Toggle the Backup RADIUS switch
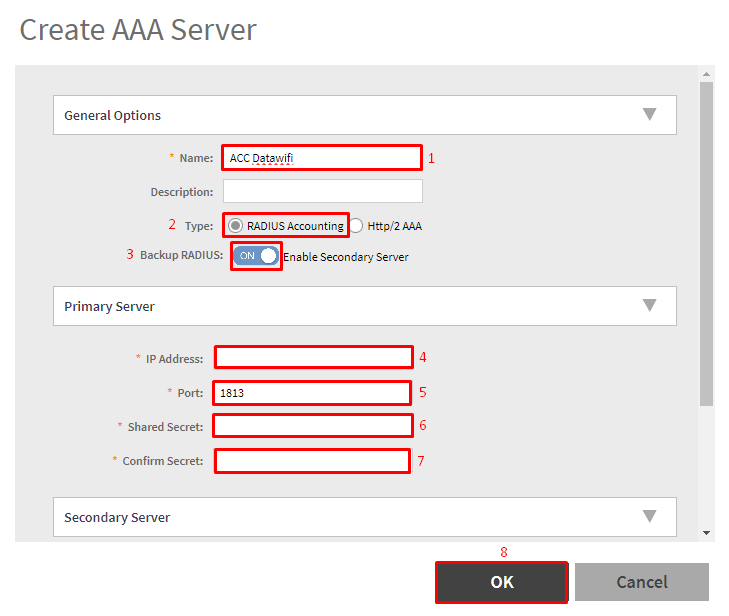Image resolution: width=729 pixels, height=616 pixels. coord(256,256)
